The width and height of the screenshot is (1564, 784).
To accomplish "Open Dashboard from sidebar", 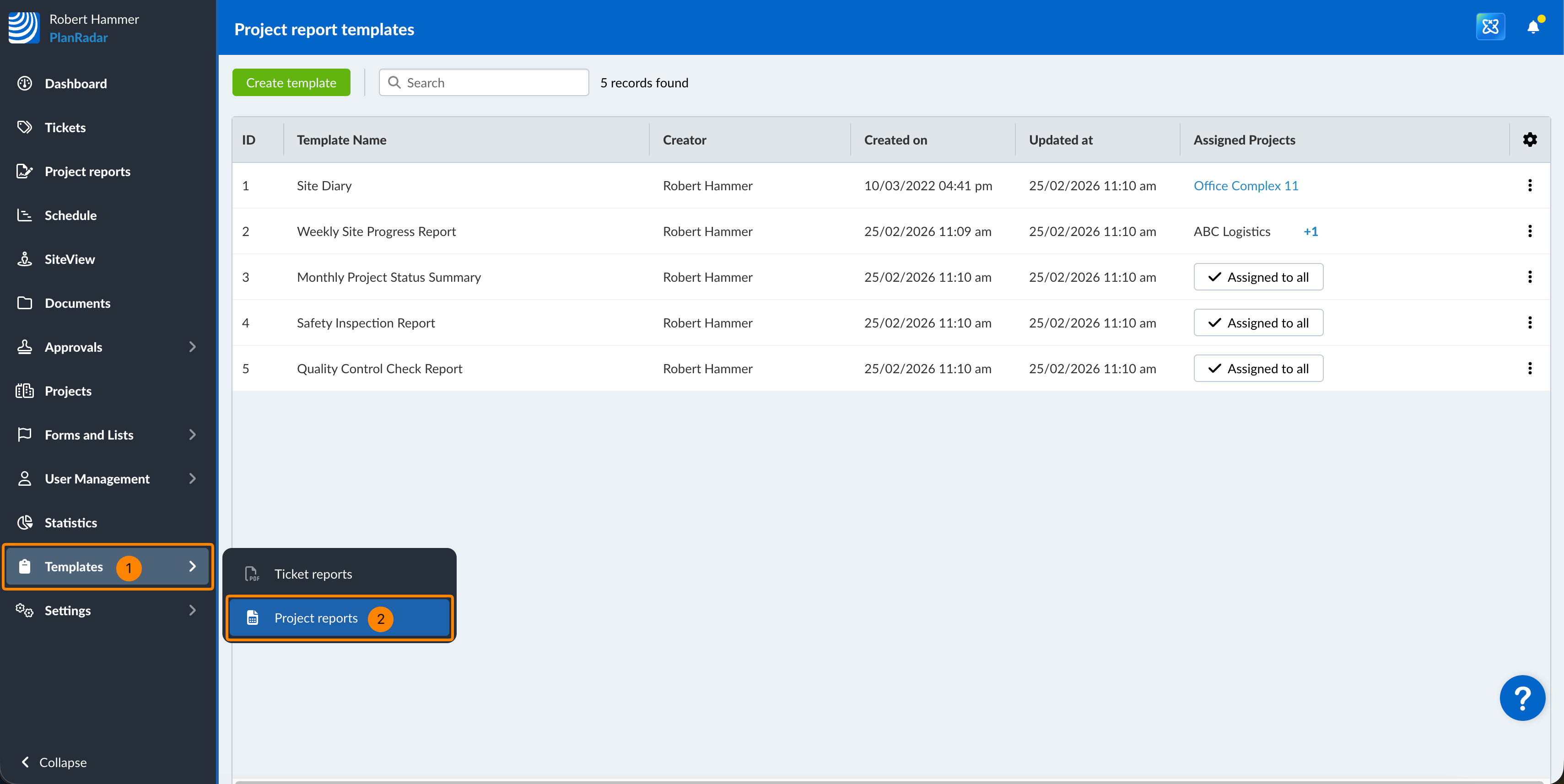I will pyautogui.click(x=76, y=84).
